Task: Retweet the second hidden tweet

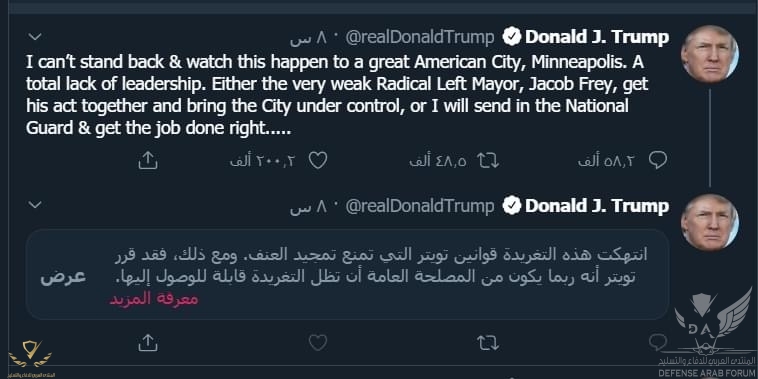Action: coord(487,343)
